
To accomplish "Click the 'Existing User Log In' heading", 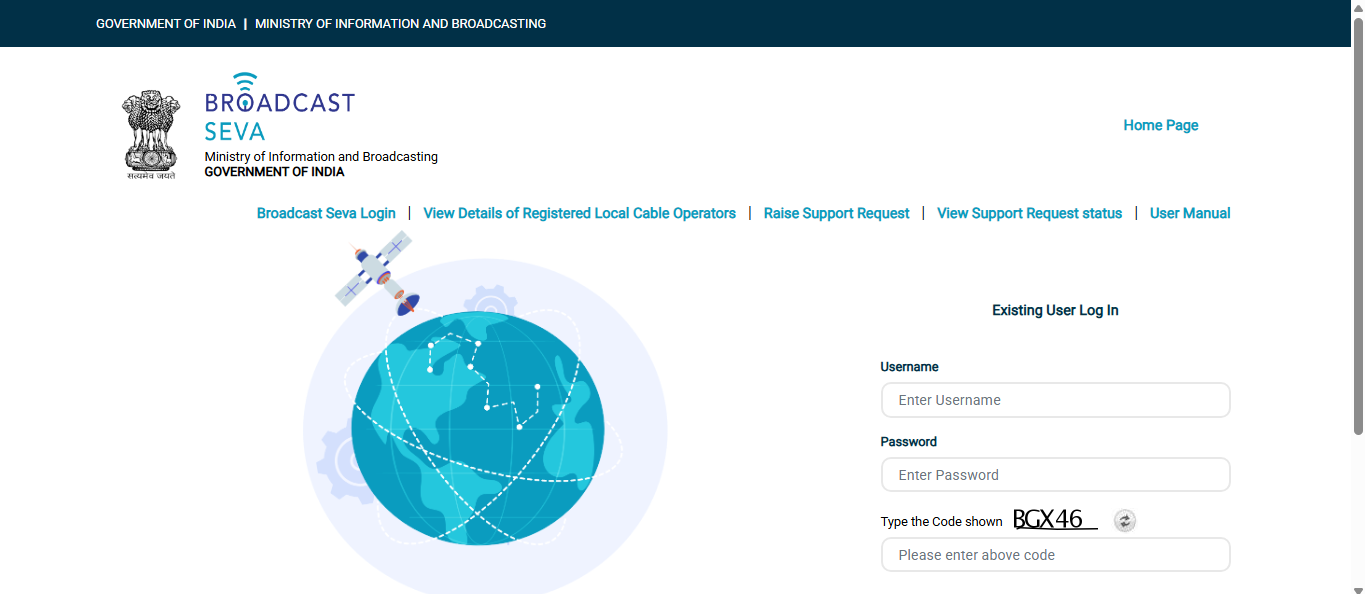I will coord(1055,310).
